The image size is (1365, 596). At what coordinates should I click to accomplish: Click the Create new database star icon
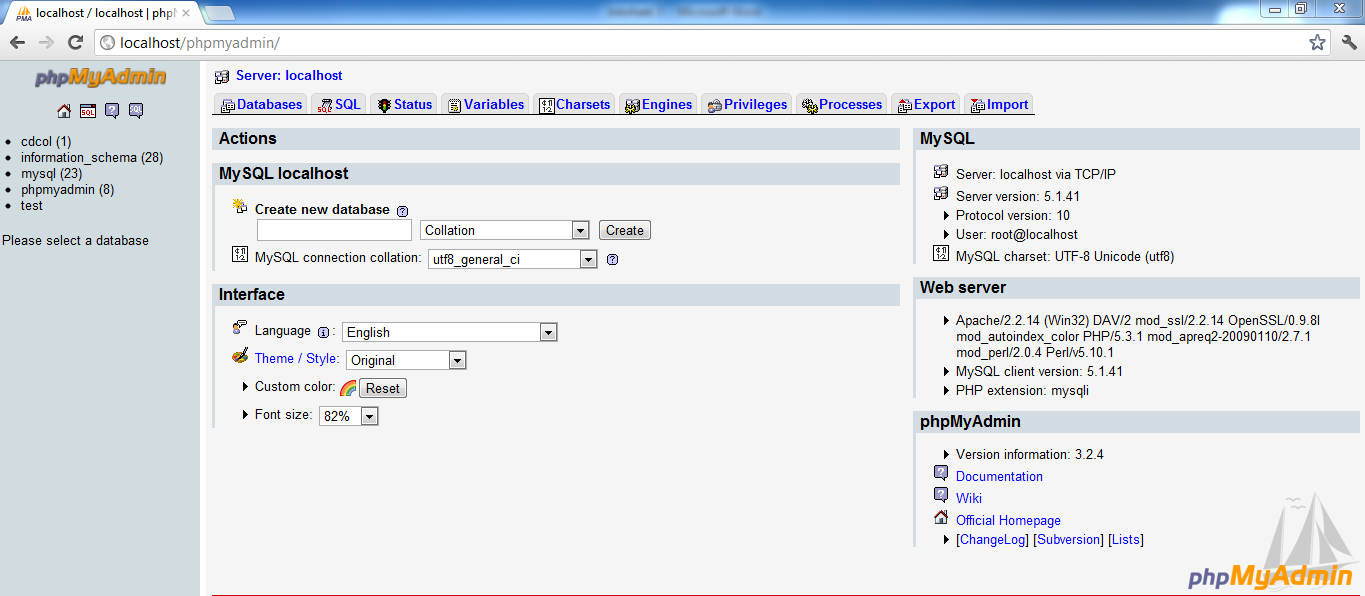[x=240, y=206]
